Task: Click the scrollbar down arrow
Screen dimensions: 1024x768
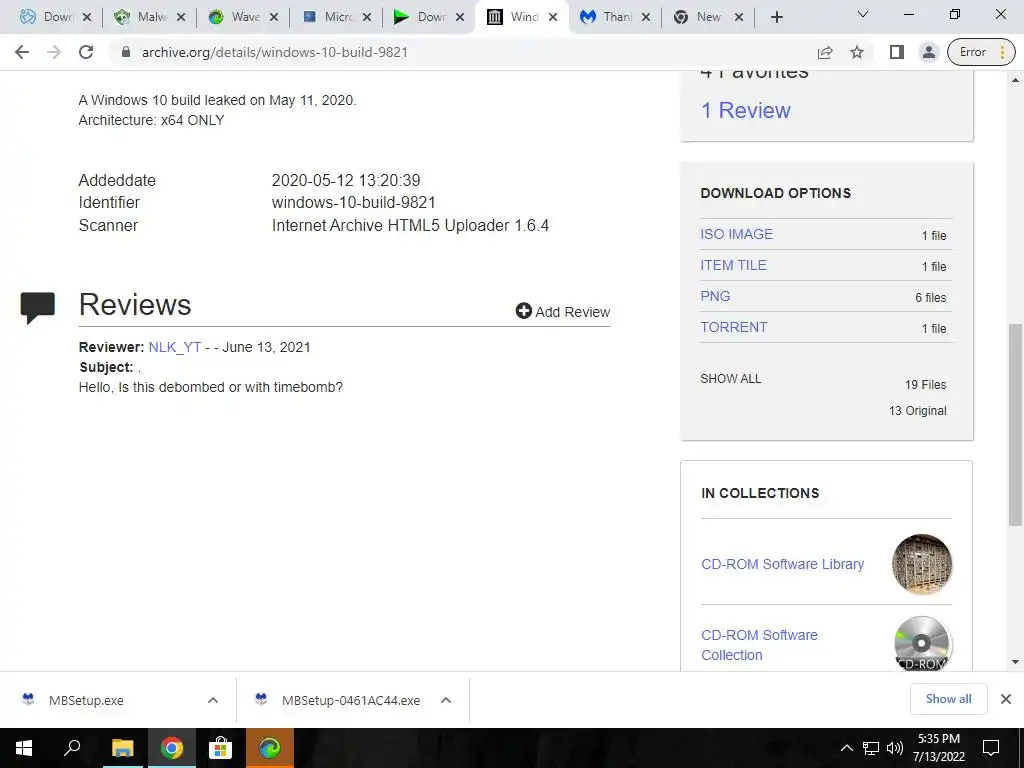Action: (1015, 662)
